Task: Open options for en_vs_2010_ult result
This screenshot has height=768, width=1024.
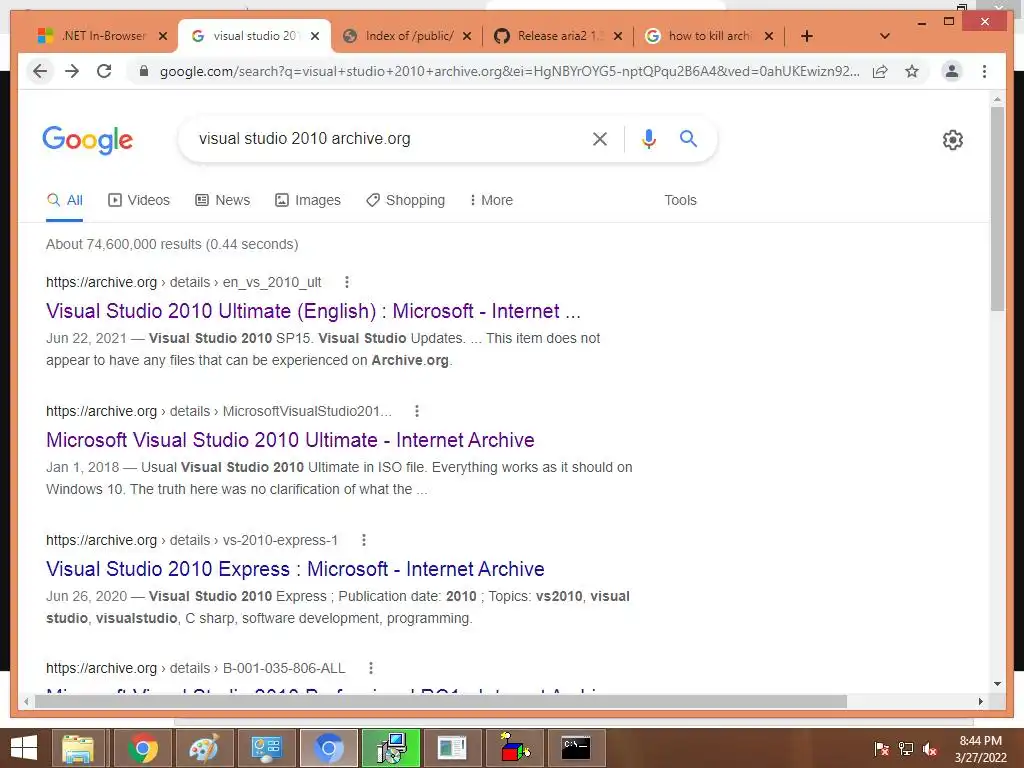Action: [347, 282]
